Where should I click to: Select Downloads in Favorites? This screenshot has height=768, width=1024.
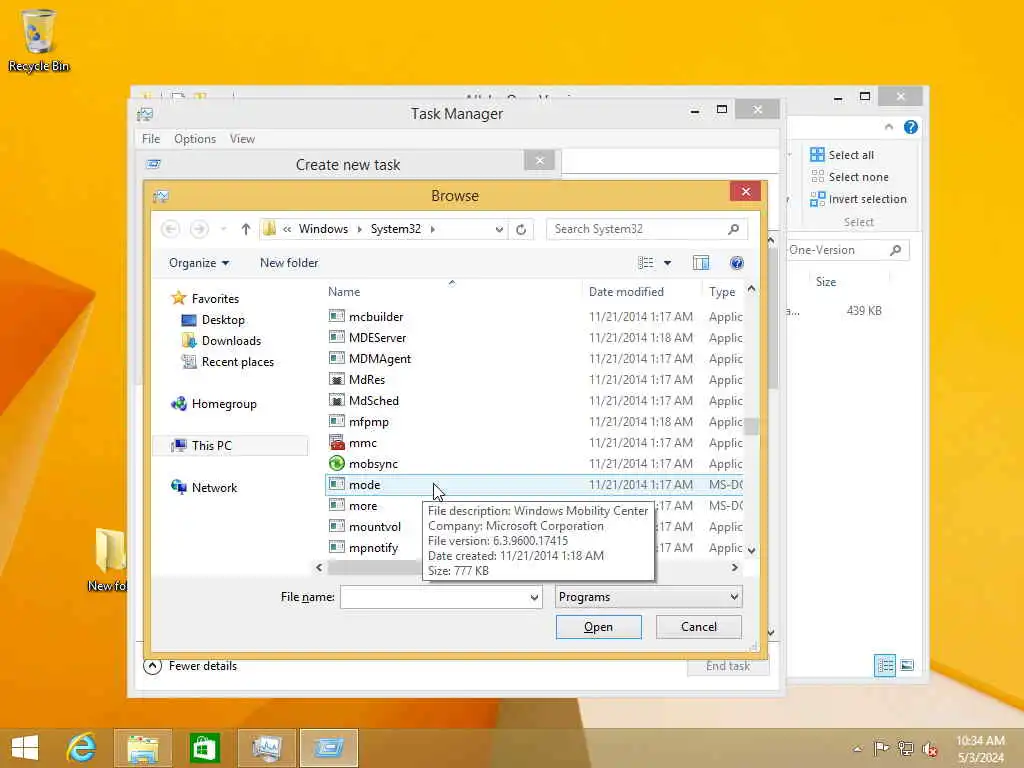231,340
